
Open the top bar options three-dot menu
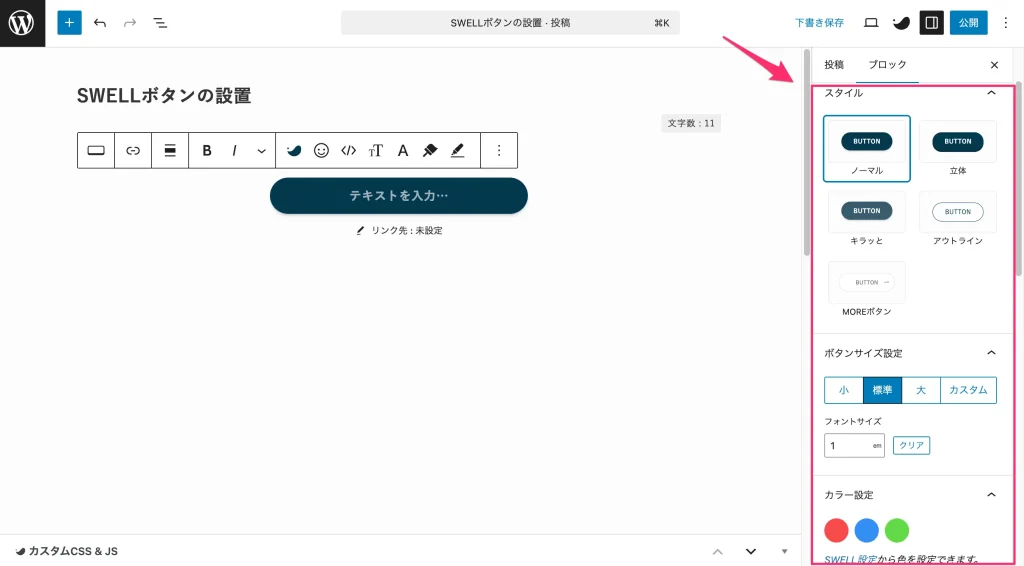[1006, 23]
